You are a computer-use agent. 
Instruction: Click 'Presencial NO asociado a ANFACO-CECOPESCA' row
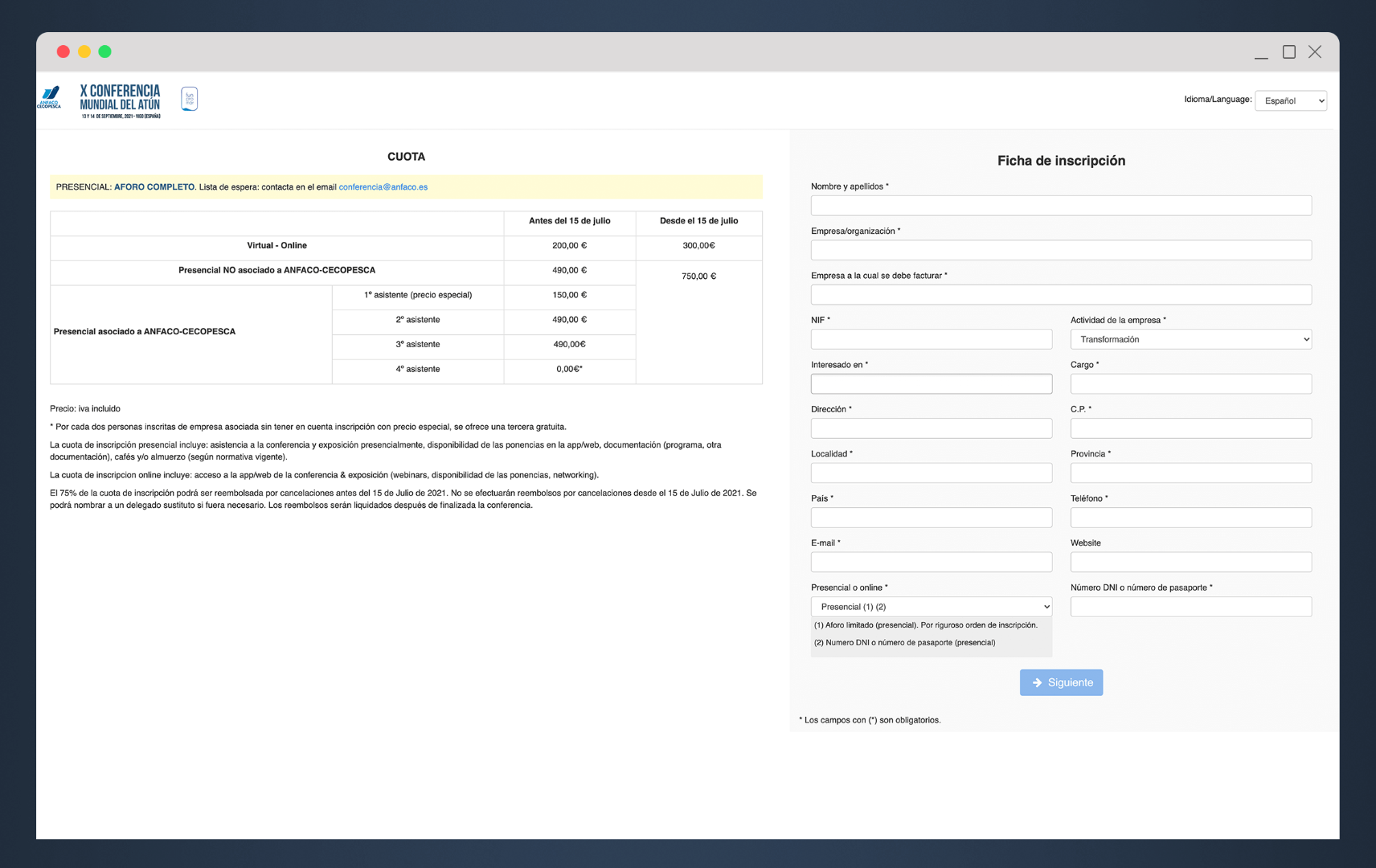277,271
